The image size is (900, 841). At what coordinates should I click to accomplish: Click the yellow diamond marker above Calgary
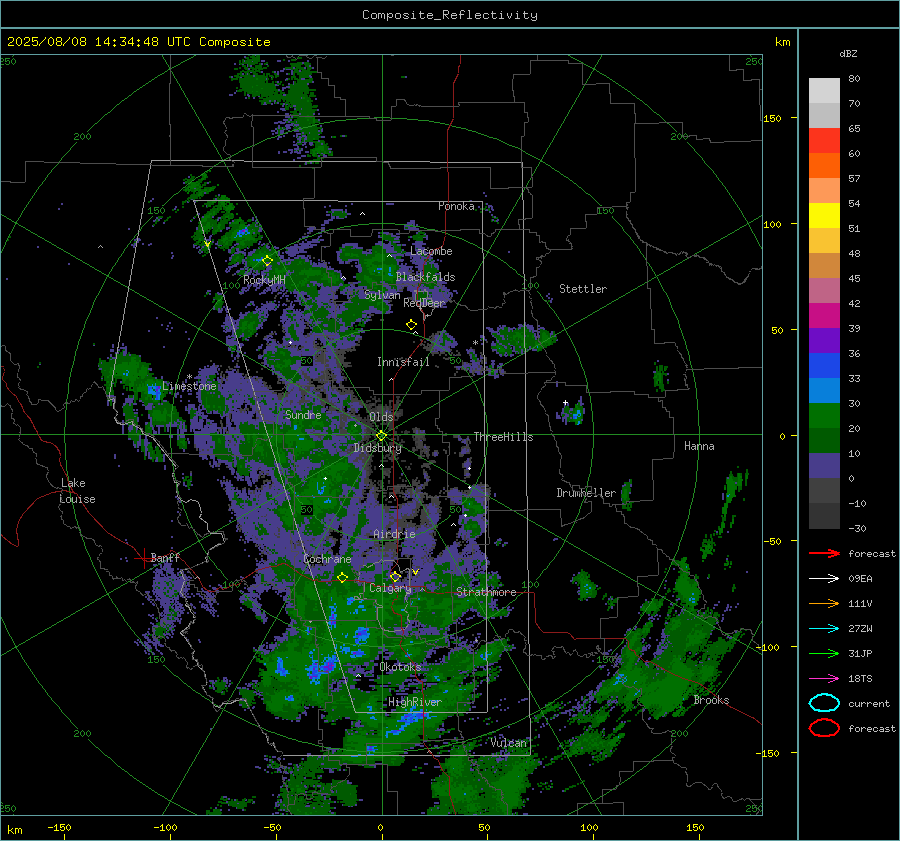[395, 576]
